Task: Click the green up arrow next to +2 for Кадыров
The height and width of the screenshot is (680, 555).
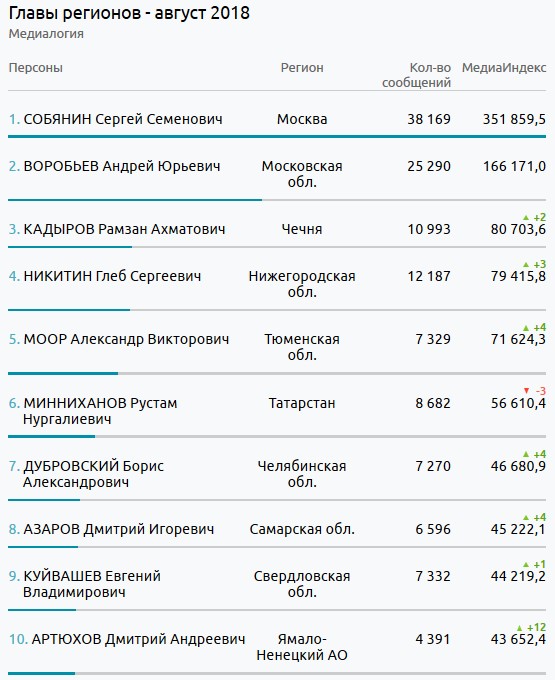Action: pyautogui.click(x=526, y=217)
